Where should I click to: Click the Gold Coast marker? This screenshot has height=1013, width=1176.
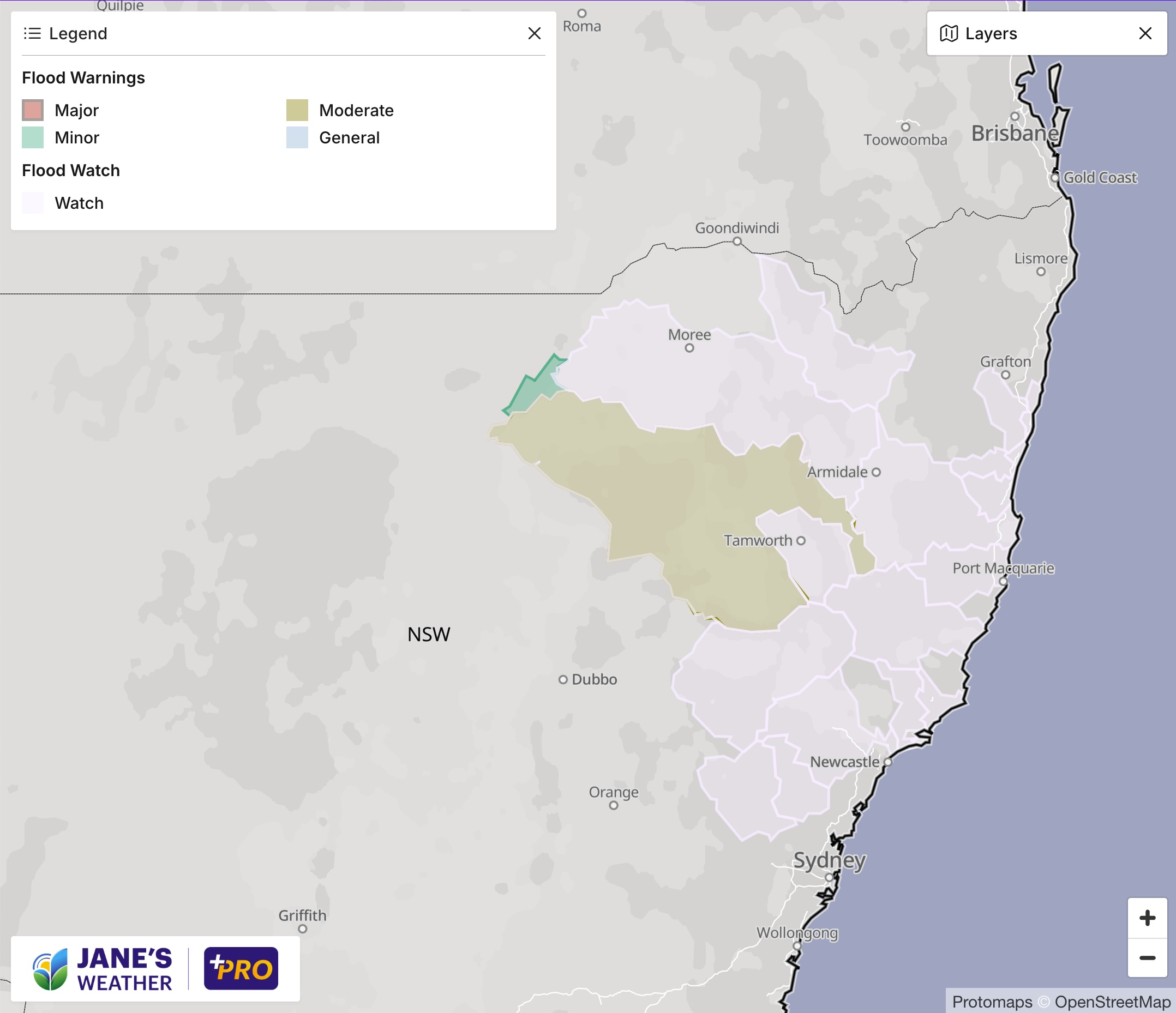(1054, 178)
